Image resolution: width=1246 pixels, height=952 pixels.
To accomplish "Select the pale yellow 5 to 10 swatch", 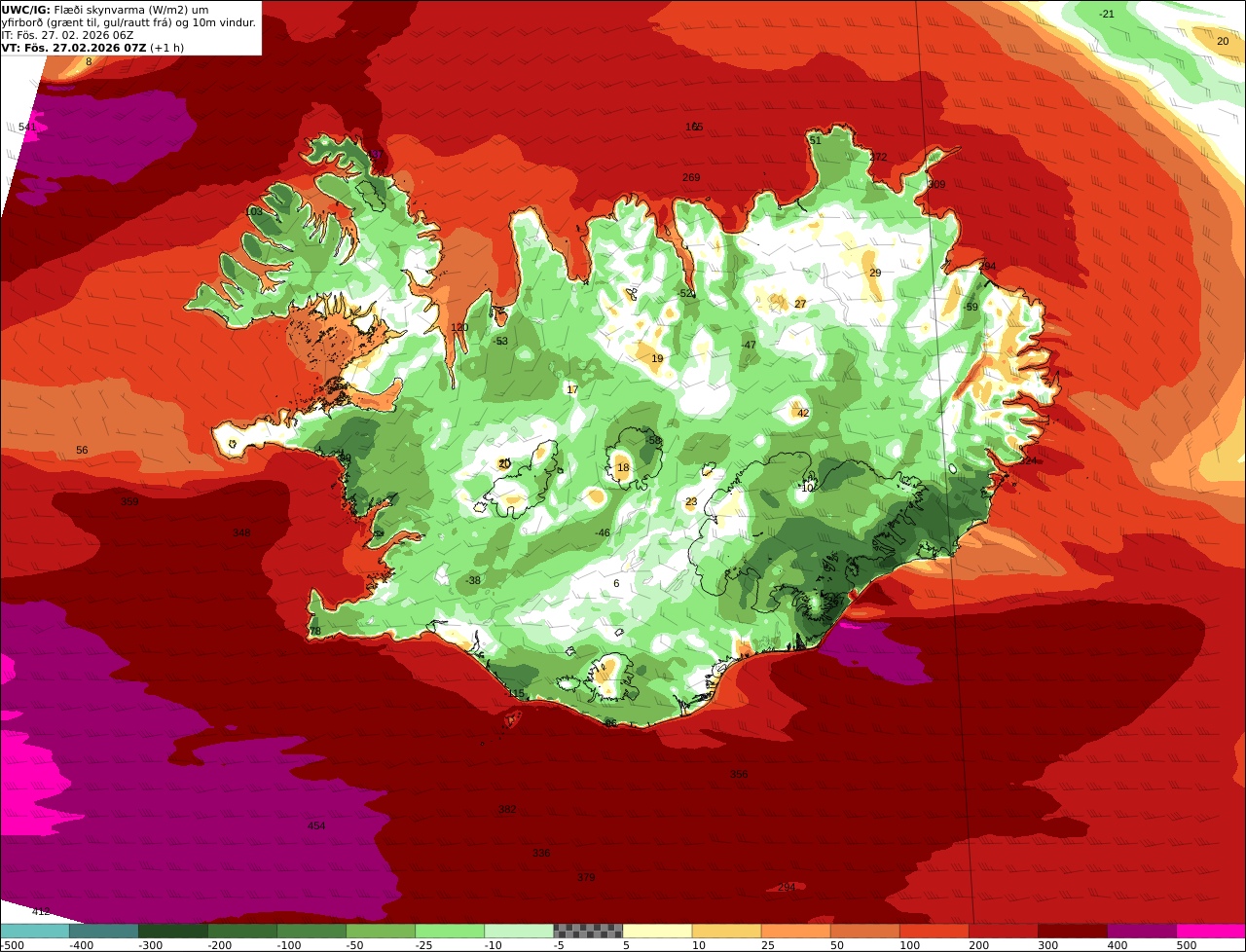I will [x=657, y=931].
